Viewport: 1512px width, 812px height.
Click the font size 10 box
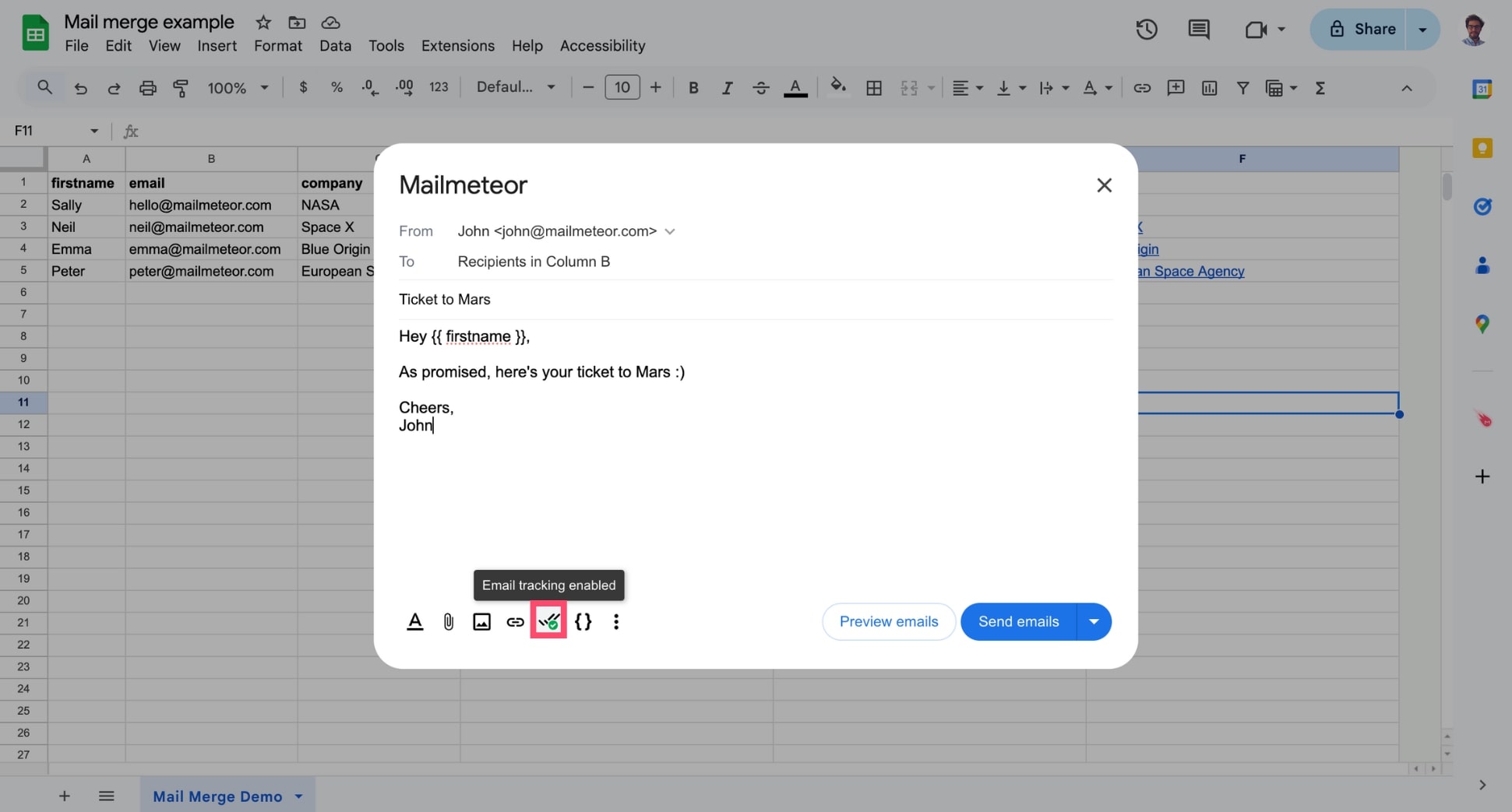(x=622, y=88)
